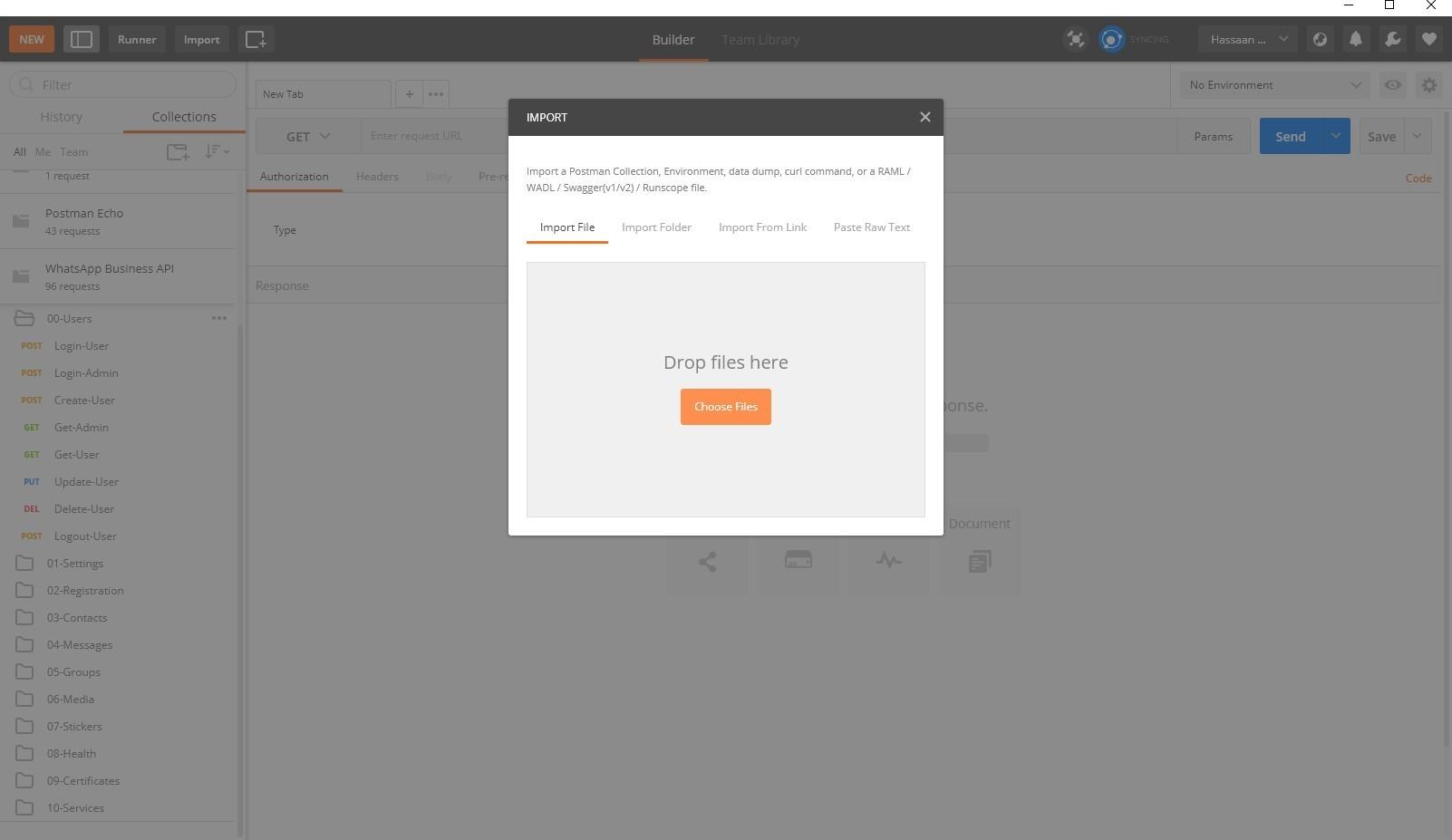Expand the 01-Settings folder
The width and height of the screenshot is (1452, 840).
pos(74,564)
